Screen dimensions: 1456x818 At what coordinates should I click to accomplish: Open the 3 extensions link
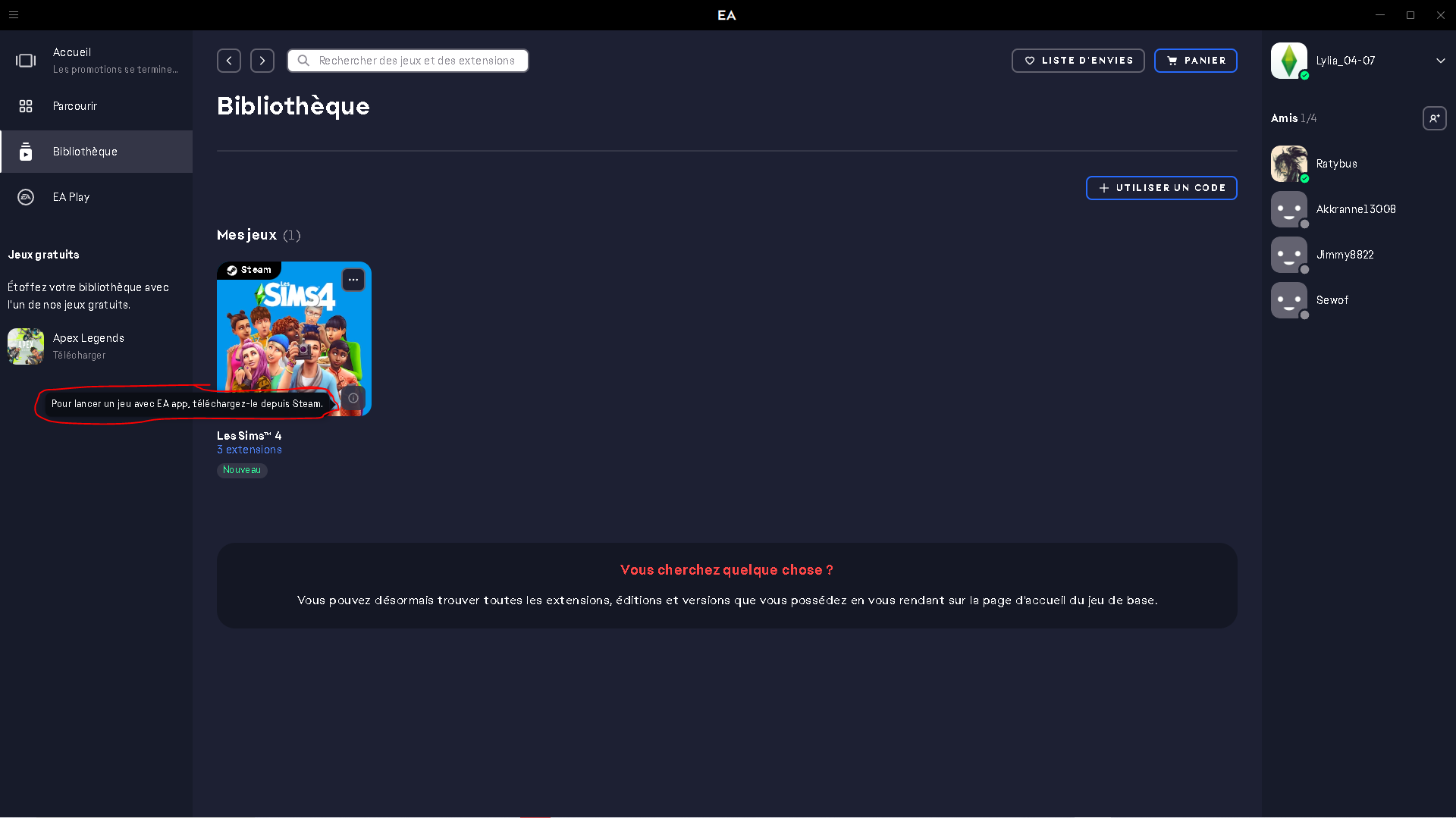coord(249,450)
